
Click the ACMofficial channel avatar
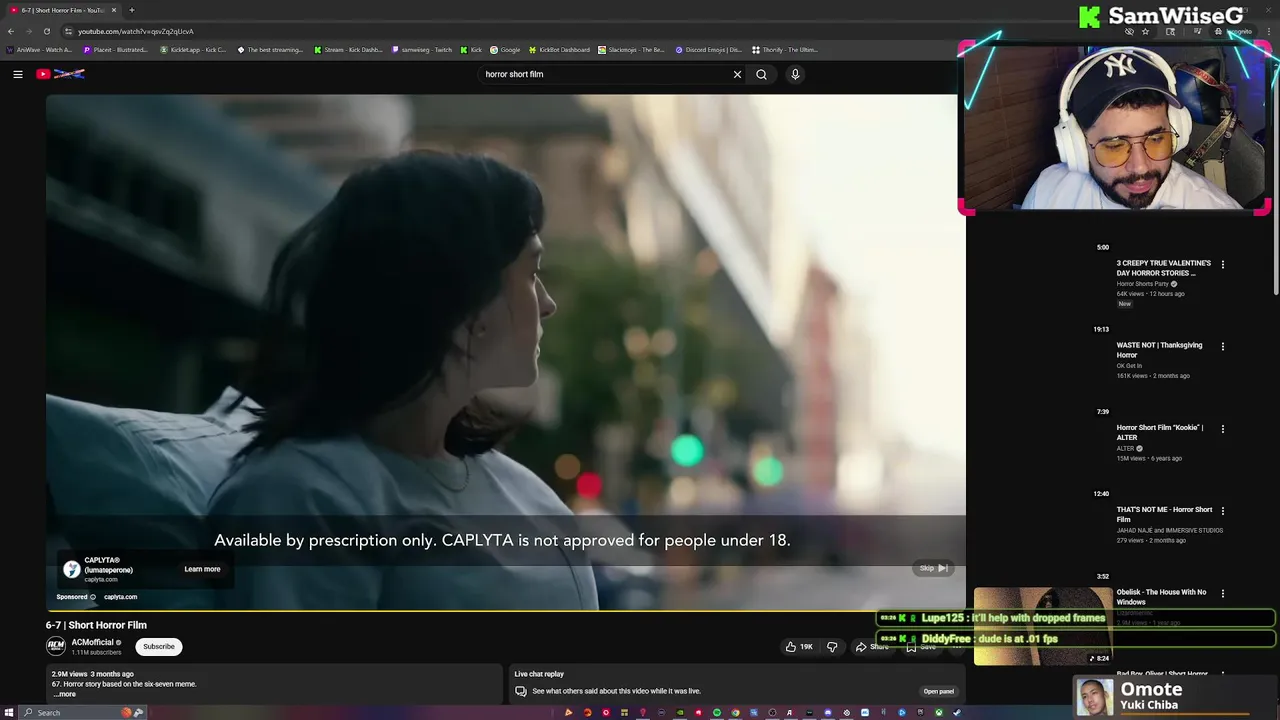[56, 646]
